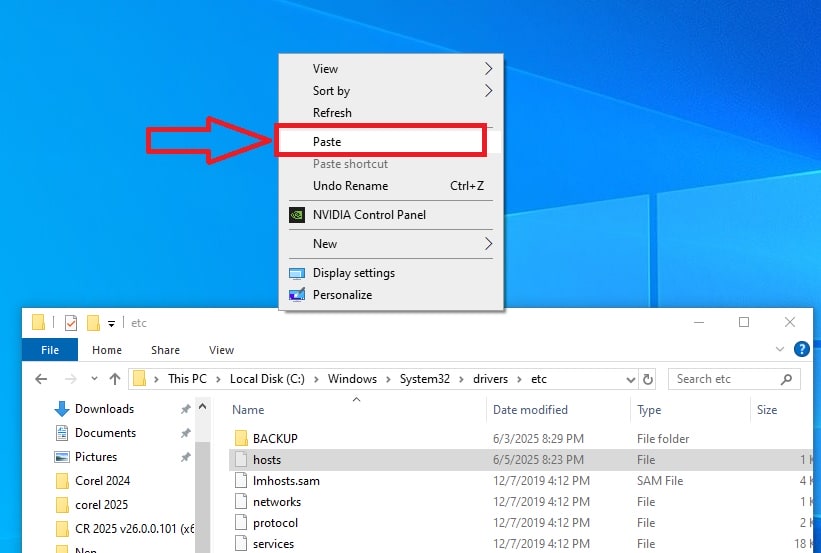Click System32 in the address path
Image resolution: width=821 pixels, height=553 pixels.
point(425,379)
